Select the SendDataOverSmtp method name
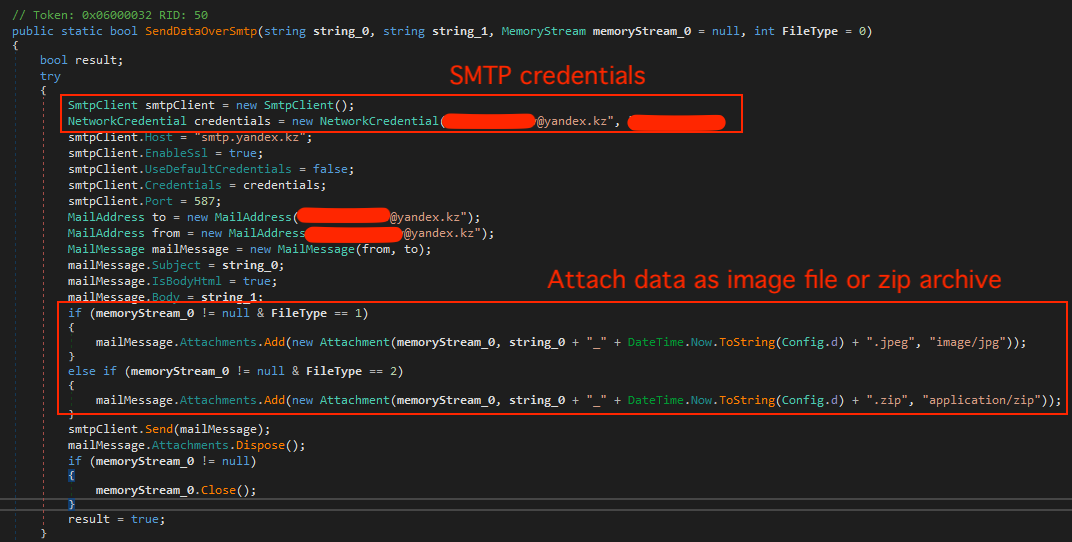The image size is (1072, 542). coord(201,31)
